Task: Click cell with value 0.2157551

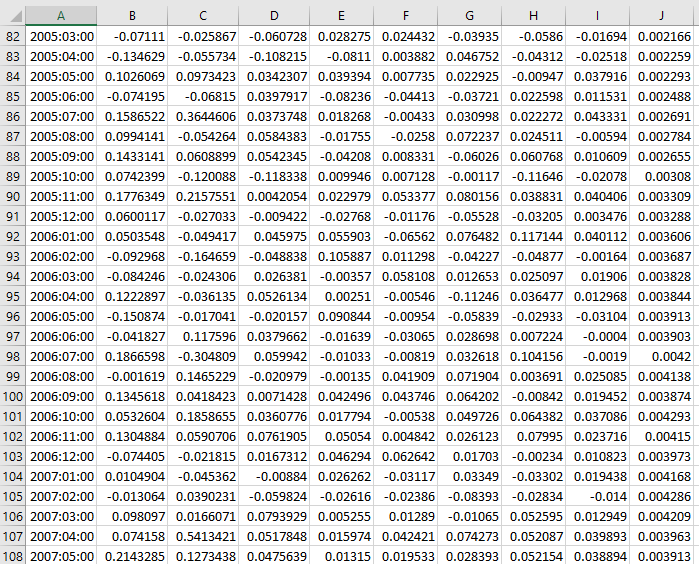Action: click(203, 197)
